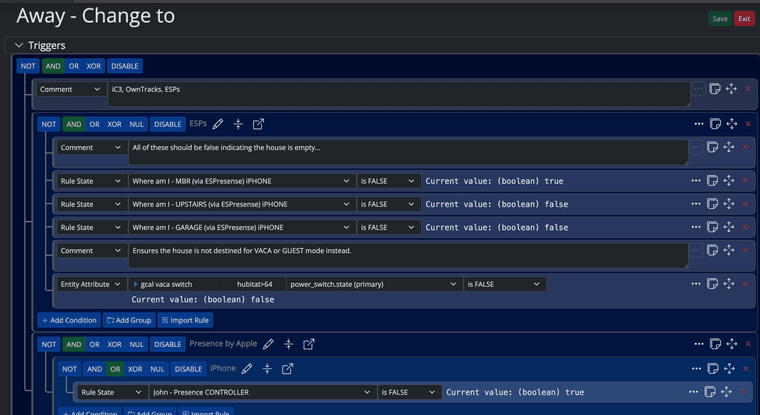The image size is (760, 415).
Task: Open the UPSTAIRS iPHONE rule dropdown
Action: [241, 204]
